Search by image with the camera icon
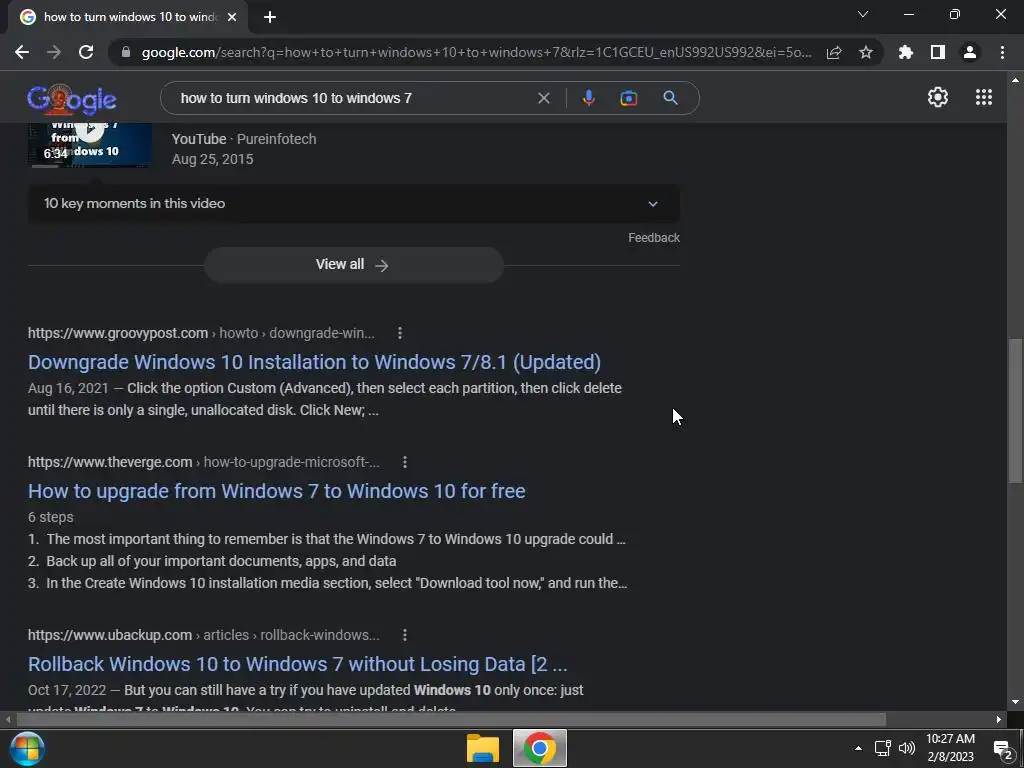Image resolution: width=1024 pixels, height=768 pixels. coord(628,98)
